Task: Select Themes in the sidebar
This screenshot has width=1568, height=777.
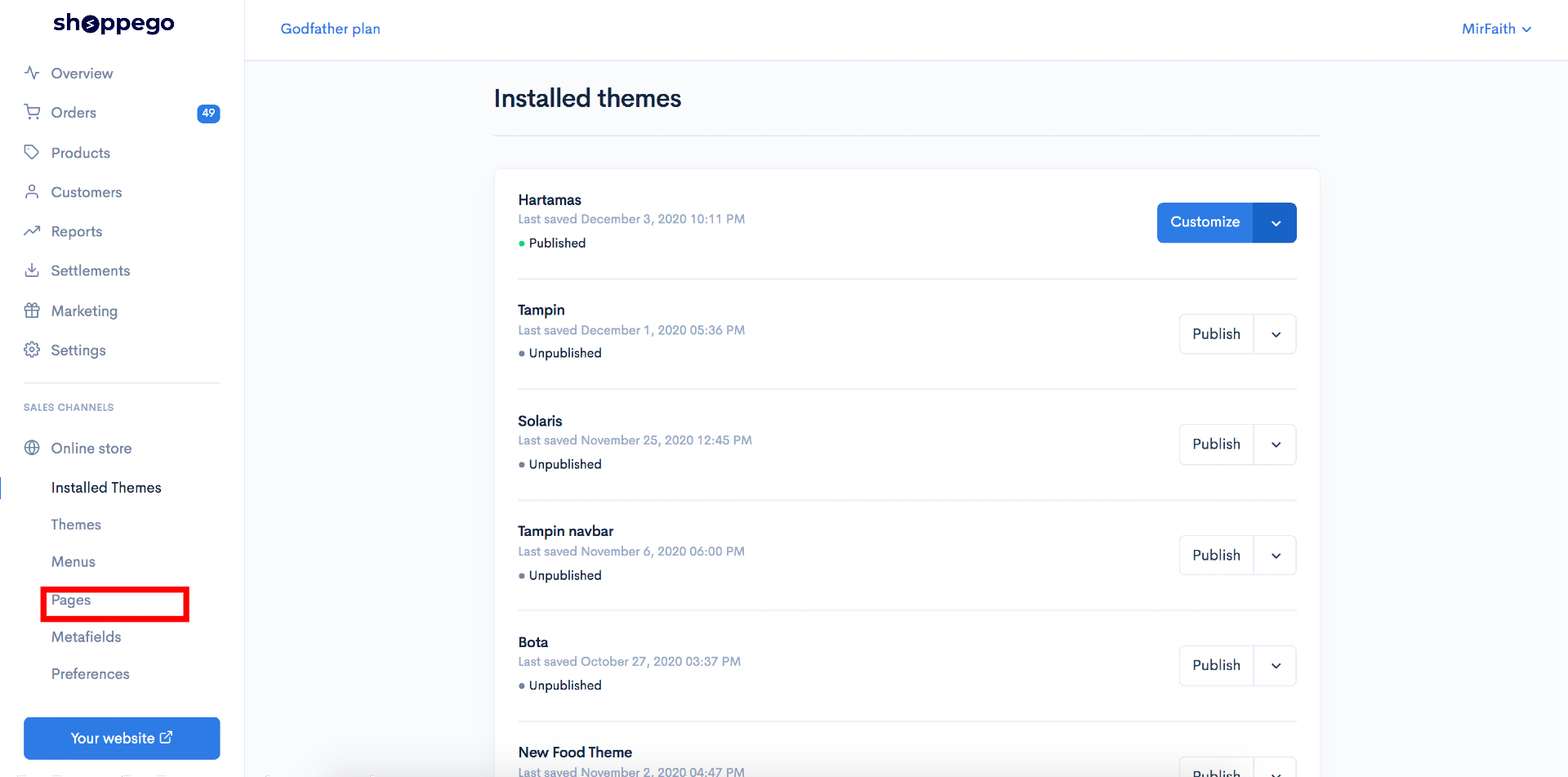Action: point(76,525)
